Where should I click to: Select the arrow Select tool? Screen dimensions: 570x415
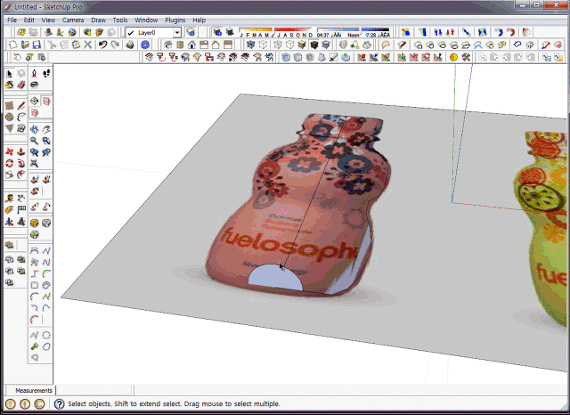pos(9,74)
